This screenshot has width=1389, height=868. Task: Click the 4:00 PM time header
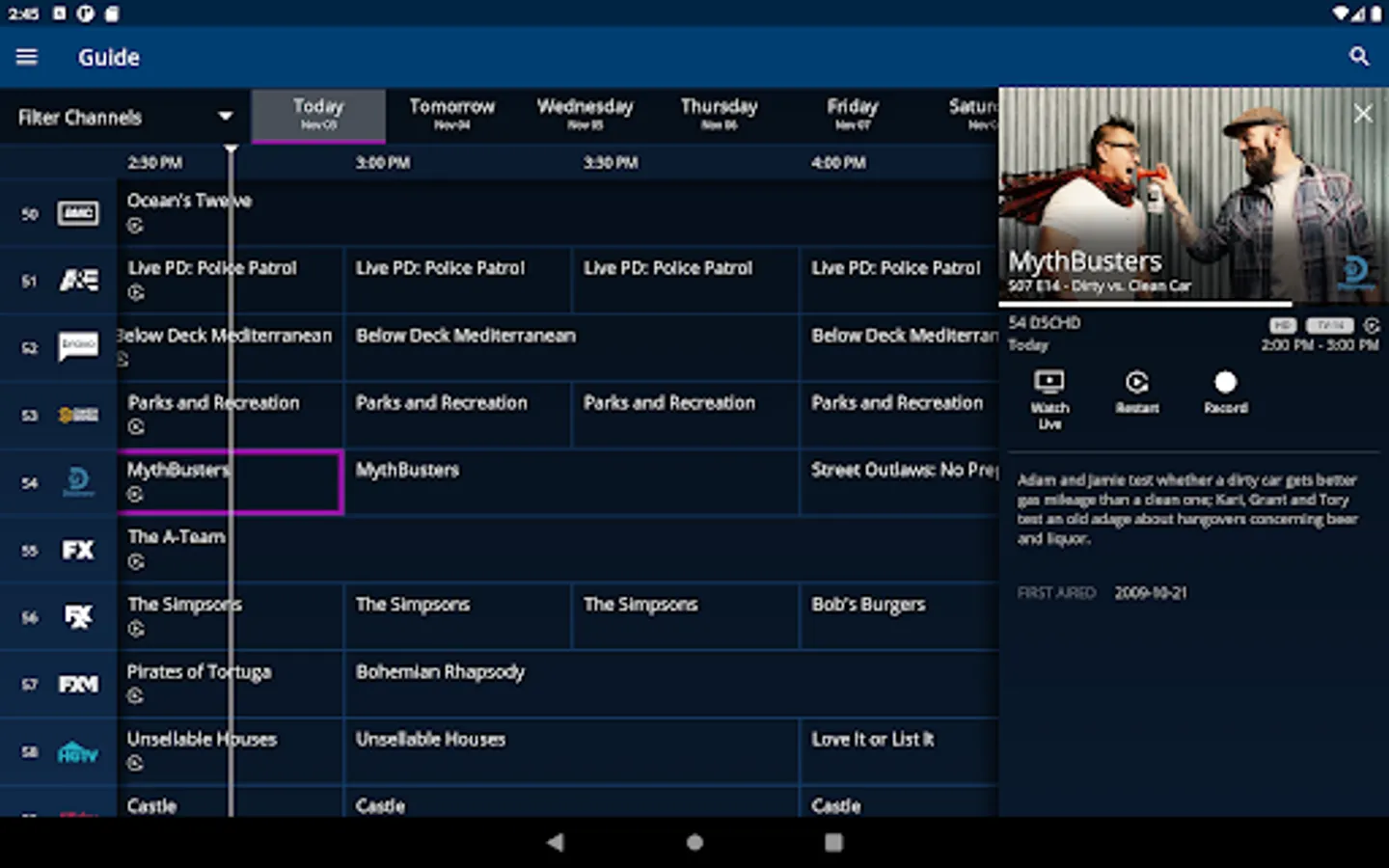[x=838, y=162]
